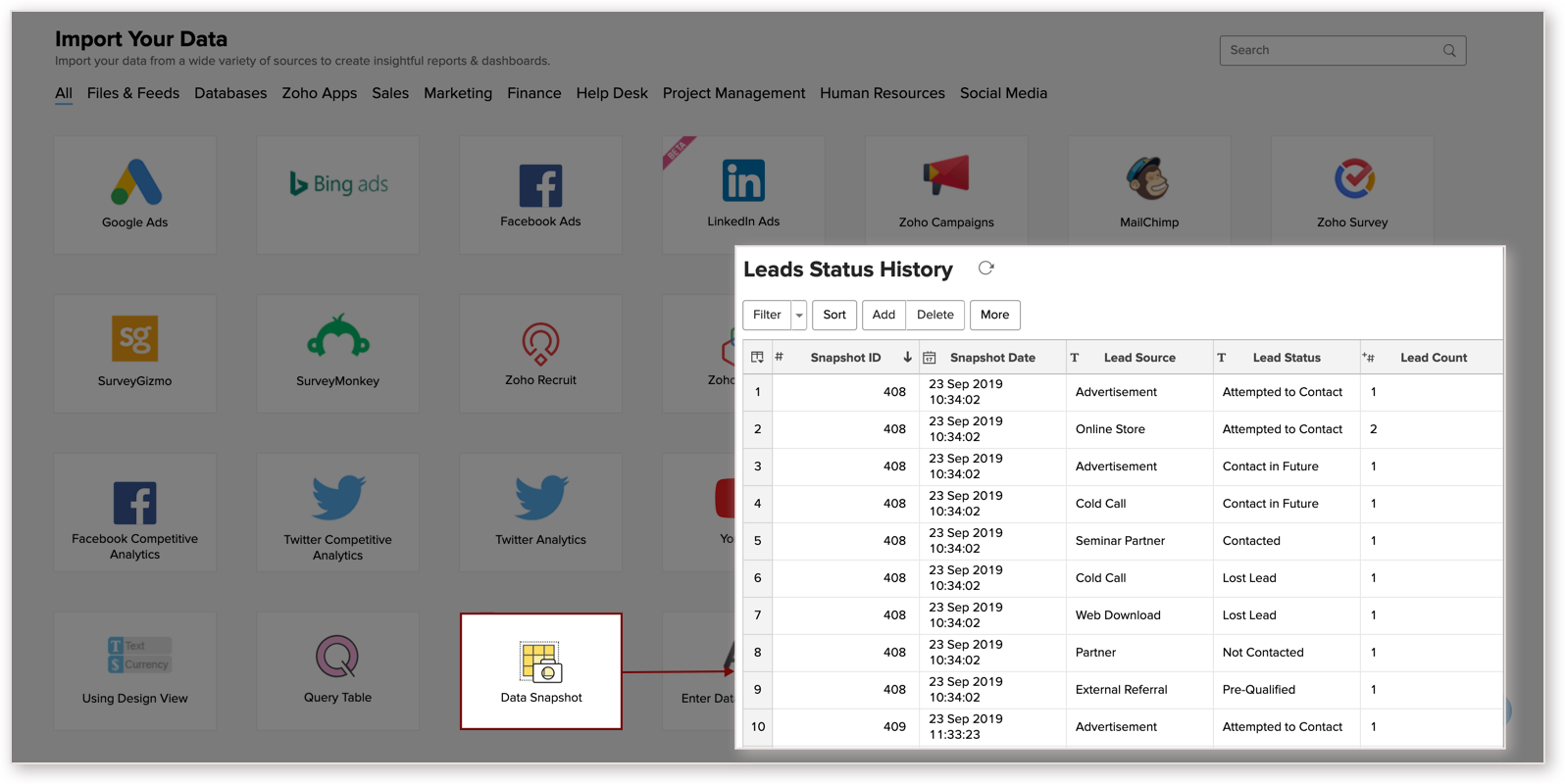1565x784 pixels.
Task: Click Lead Count '2' in Online Store row
Action: tap(1432, 429)
